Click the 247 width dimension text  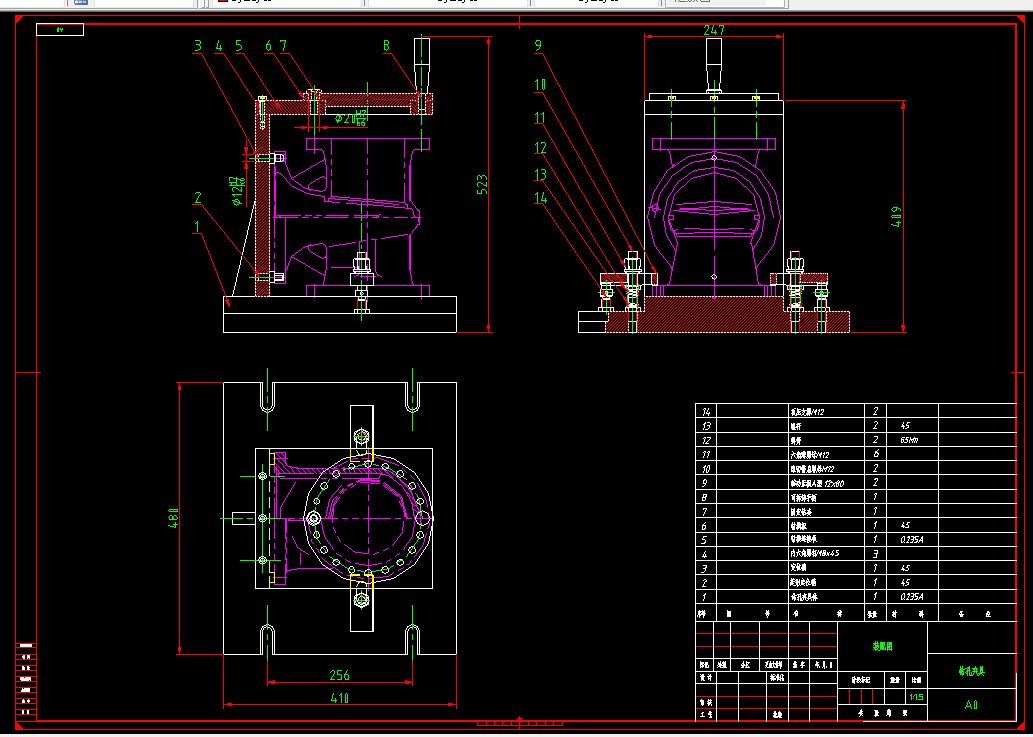pos(713,30)
